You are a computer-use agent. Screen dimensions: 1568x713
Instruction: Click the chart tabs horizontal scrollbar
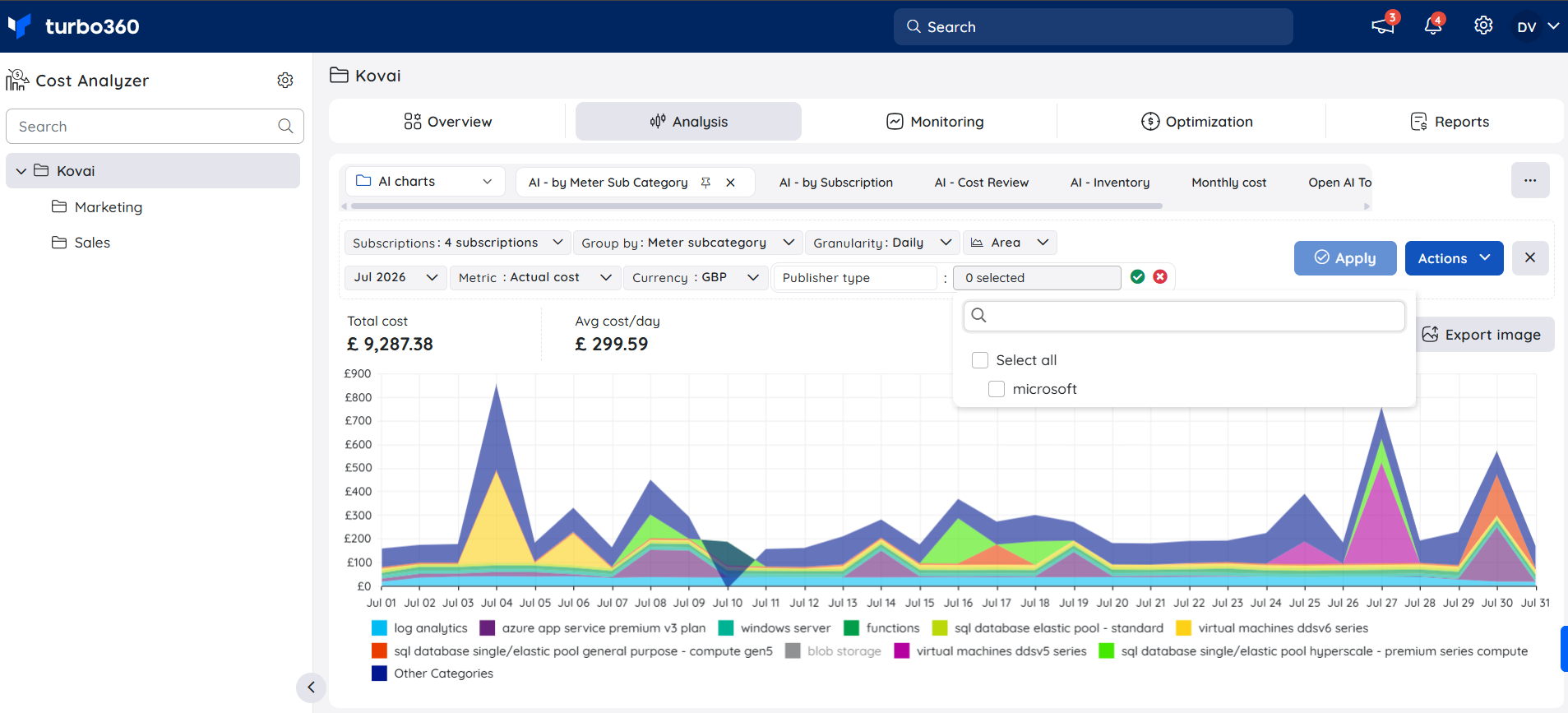coord(756,206)
